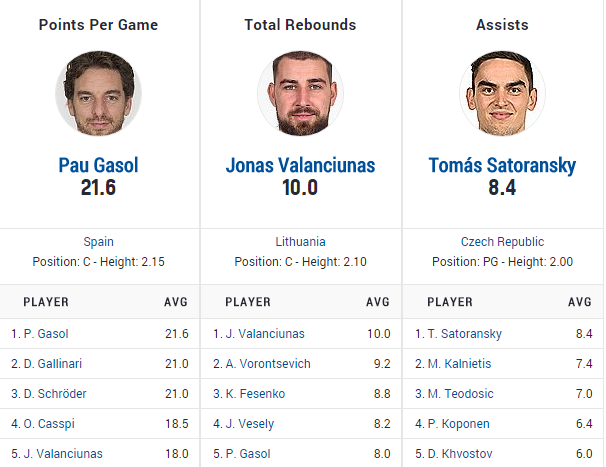Screen dimensions: 606x467
Task: Click P. Koponen in the assists ranking
Action: (x=461, y=424)
